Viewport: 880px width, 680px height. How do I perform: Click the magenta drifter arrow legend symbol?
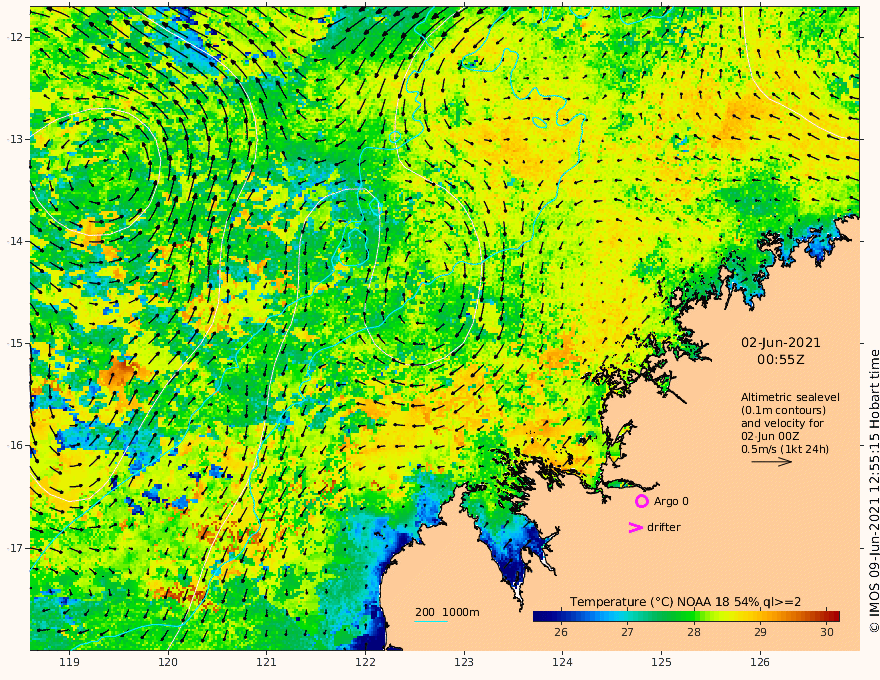(635, 527)
